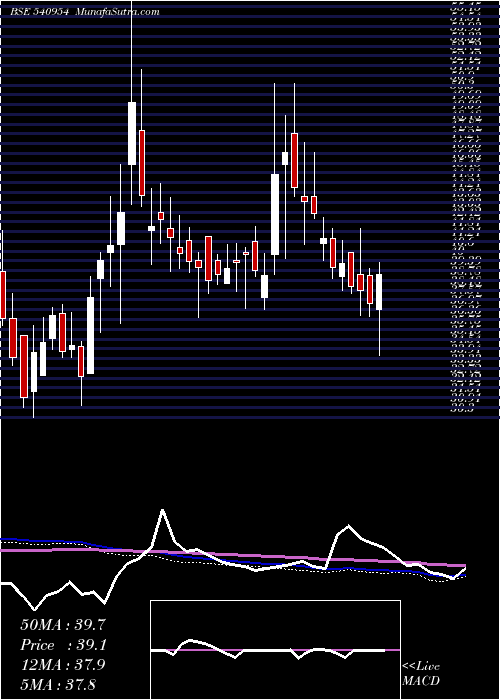Click the 50MA : 39.7 value

[63, 625]
